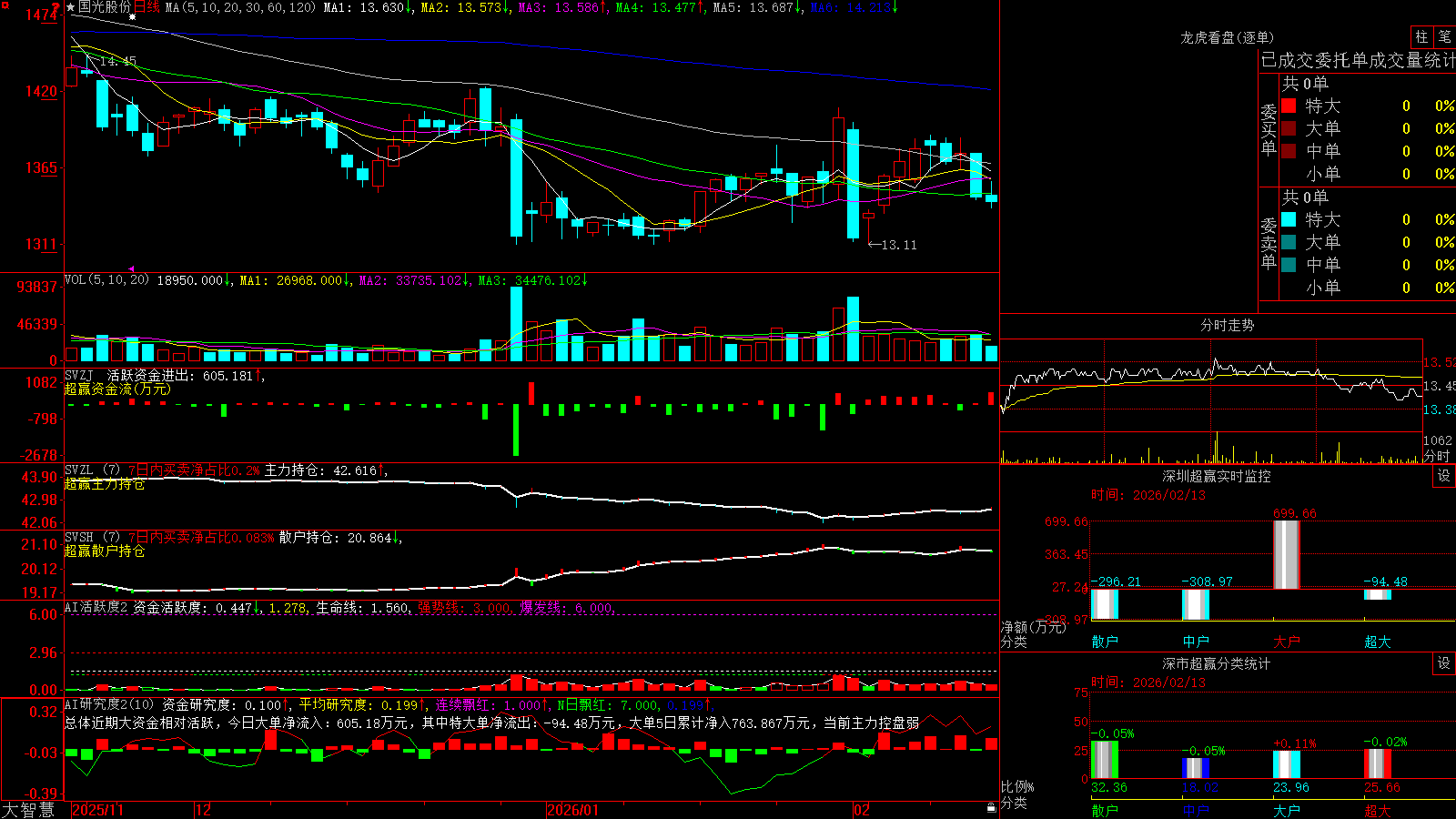
Task: Click the red question mark help icon
Action: coord(56,7)
